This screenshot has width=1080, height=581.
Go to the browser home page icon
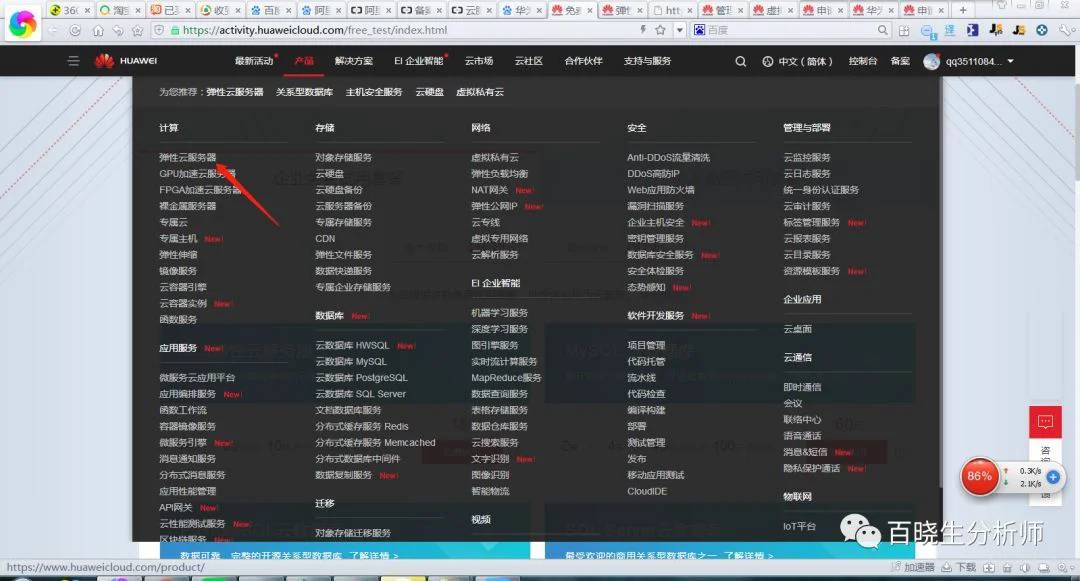pos(98,30)
